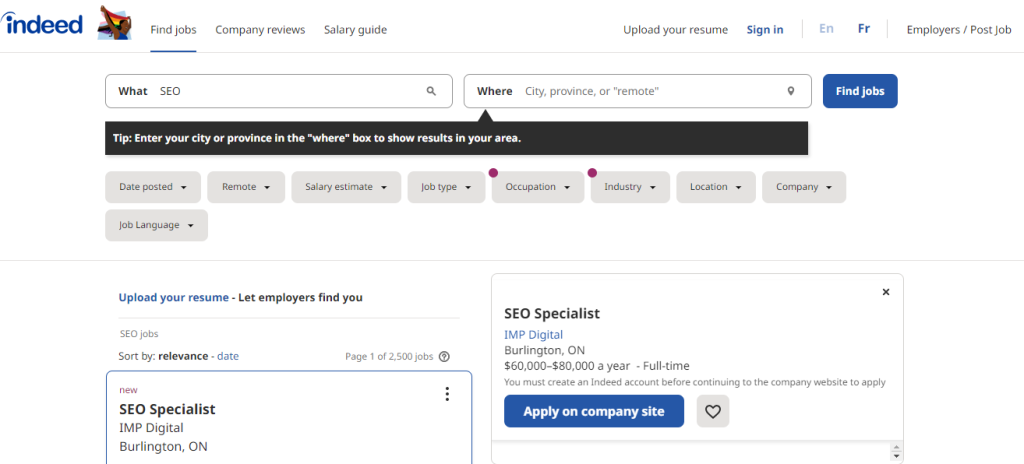Open the Salary guide tab

point(355,29)
